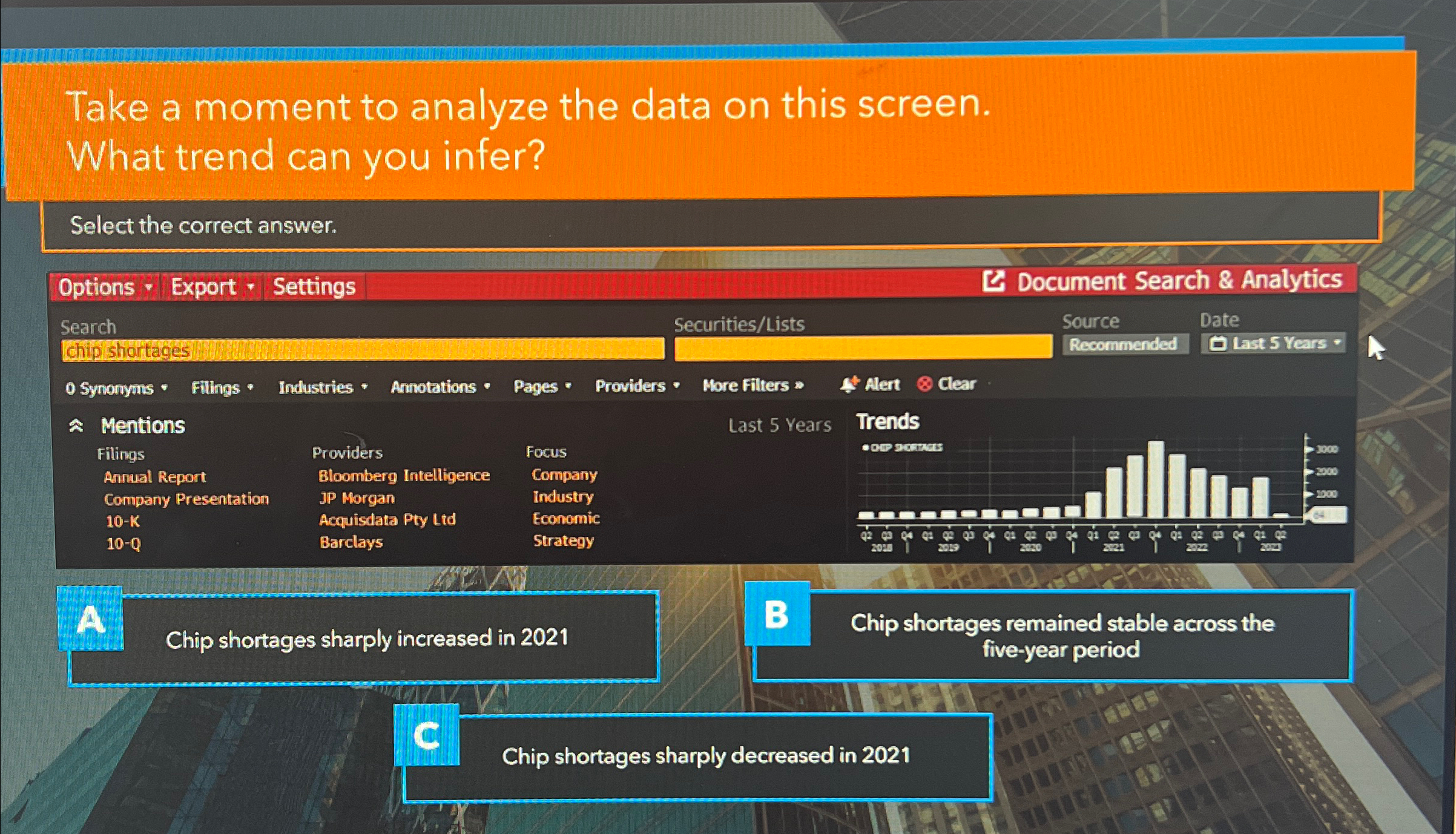This screenshot has width=1456, height=834.
Task: Click the calendar icon in the Date field
Action: [x=1218, y=343]
